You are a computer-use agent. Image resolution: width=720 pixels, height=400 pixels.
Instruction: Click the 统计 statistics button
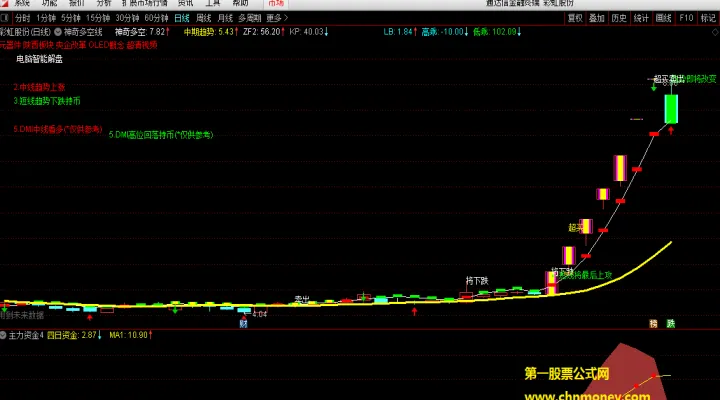pos(641,18)
